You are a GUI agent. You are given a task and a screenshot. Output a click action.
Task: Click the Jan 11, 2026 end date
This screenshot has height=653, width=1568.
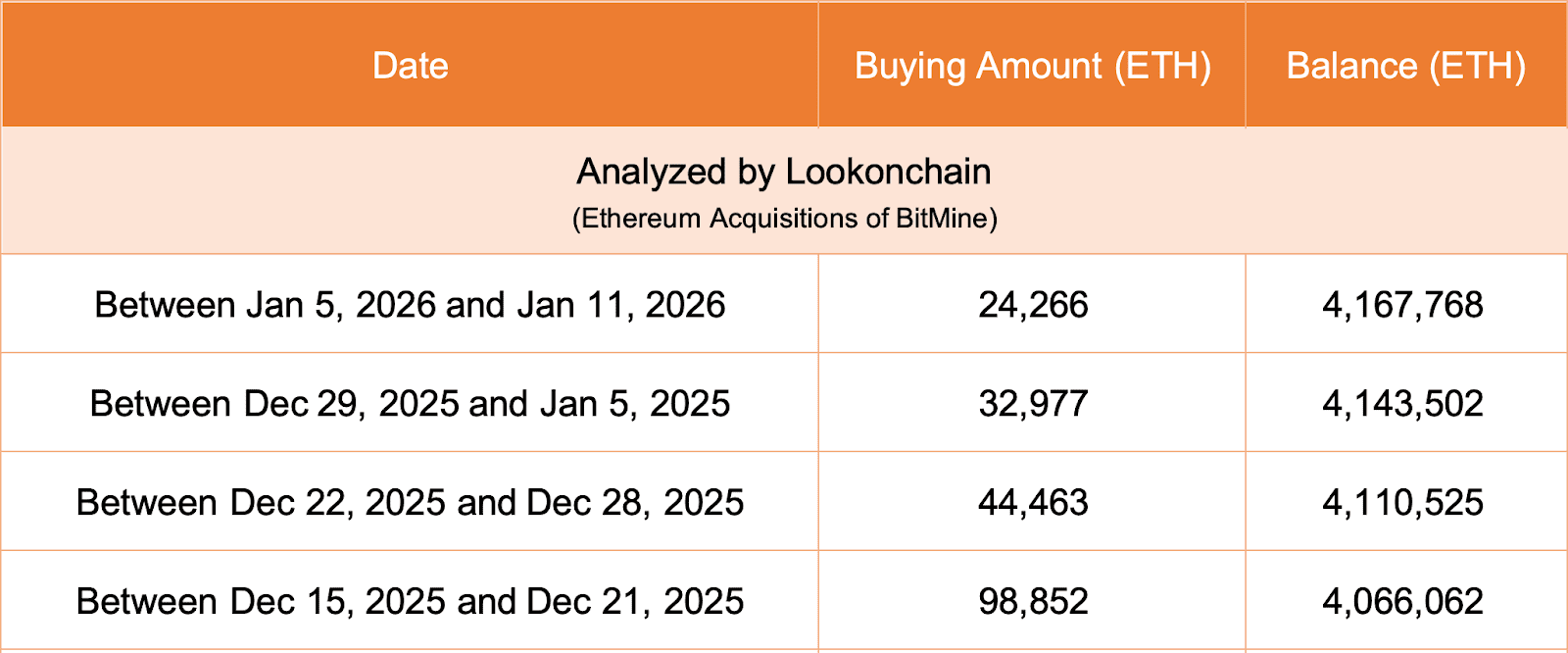tap(620, 305)
